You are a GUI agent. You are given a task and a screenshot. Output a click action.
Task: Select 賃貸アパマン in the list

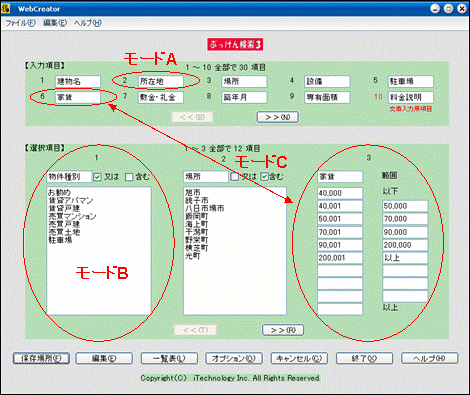(71, 200)
